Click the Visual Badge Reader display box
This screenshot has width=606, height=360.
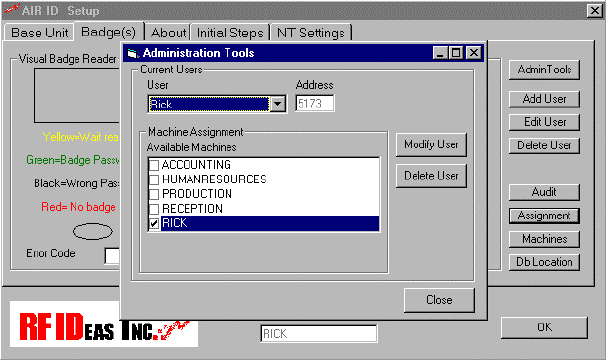coord(77,96)
